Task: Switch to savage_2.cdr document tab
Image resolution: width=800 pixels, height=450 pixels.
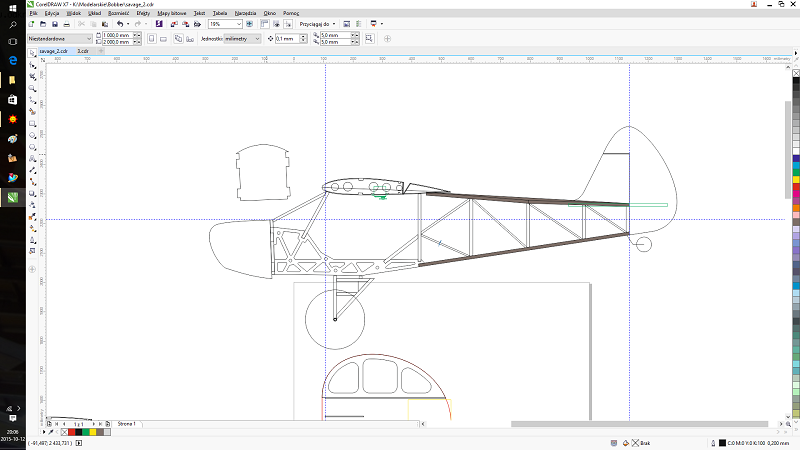Action: coord(54,51)
